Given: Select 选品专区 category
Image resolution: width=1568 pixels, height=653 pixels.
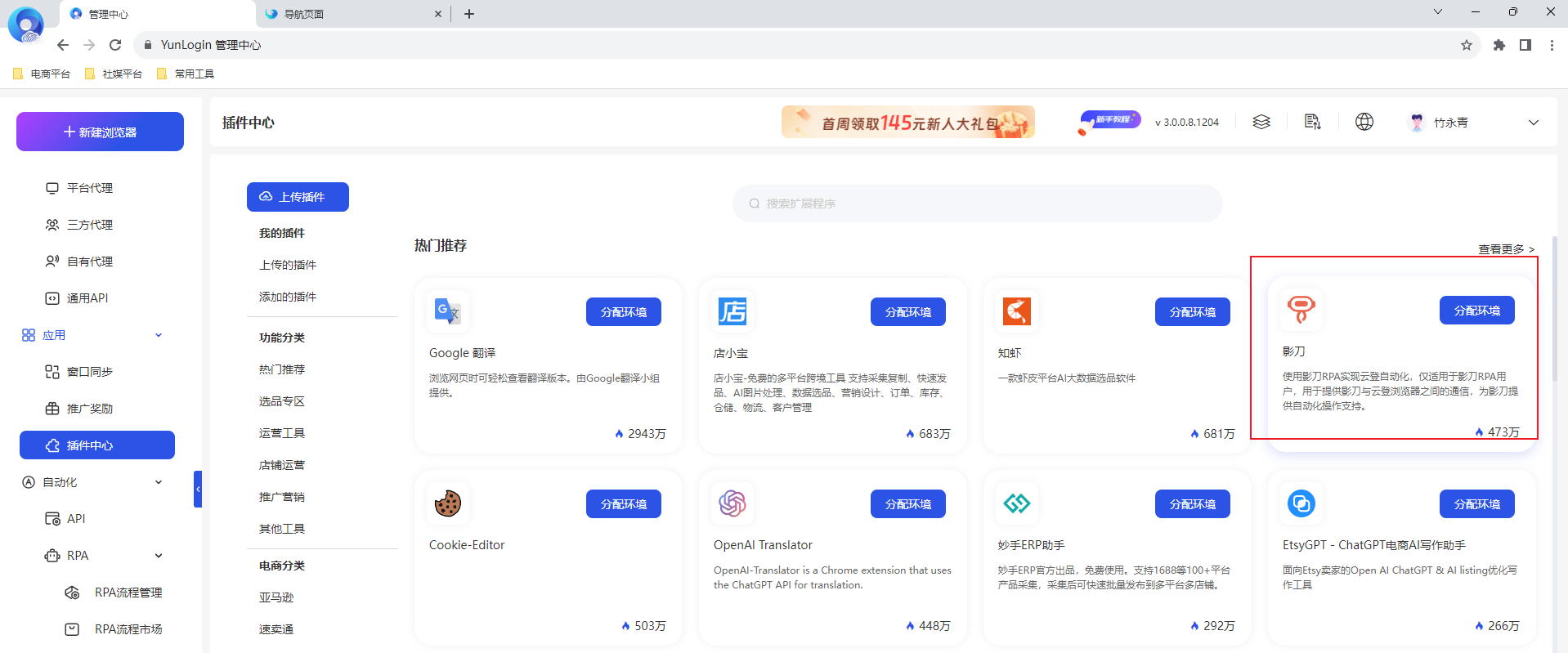Looking at the screenshot, I should coord(282,401).
